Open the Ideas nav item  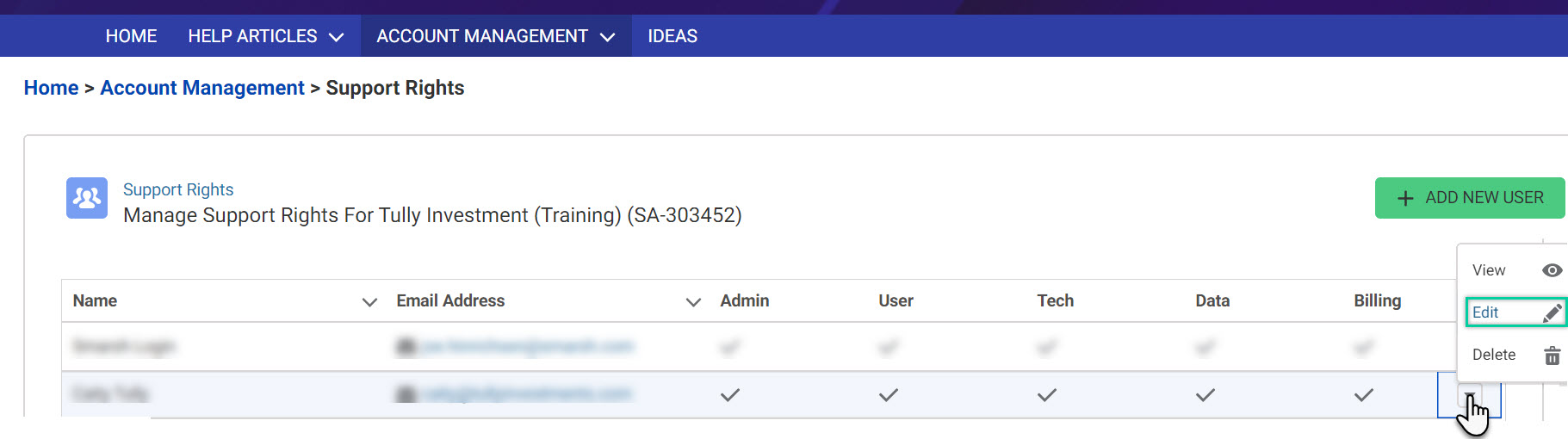click(672, 36)
